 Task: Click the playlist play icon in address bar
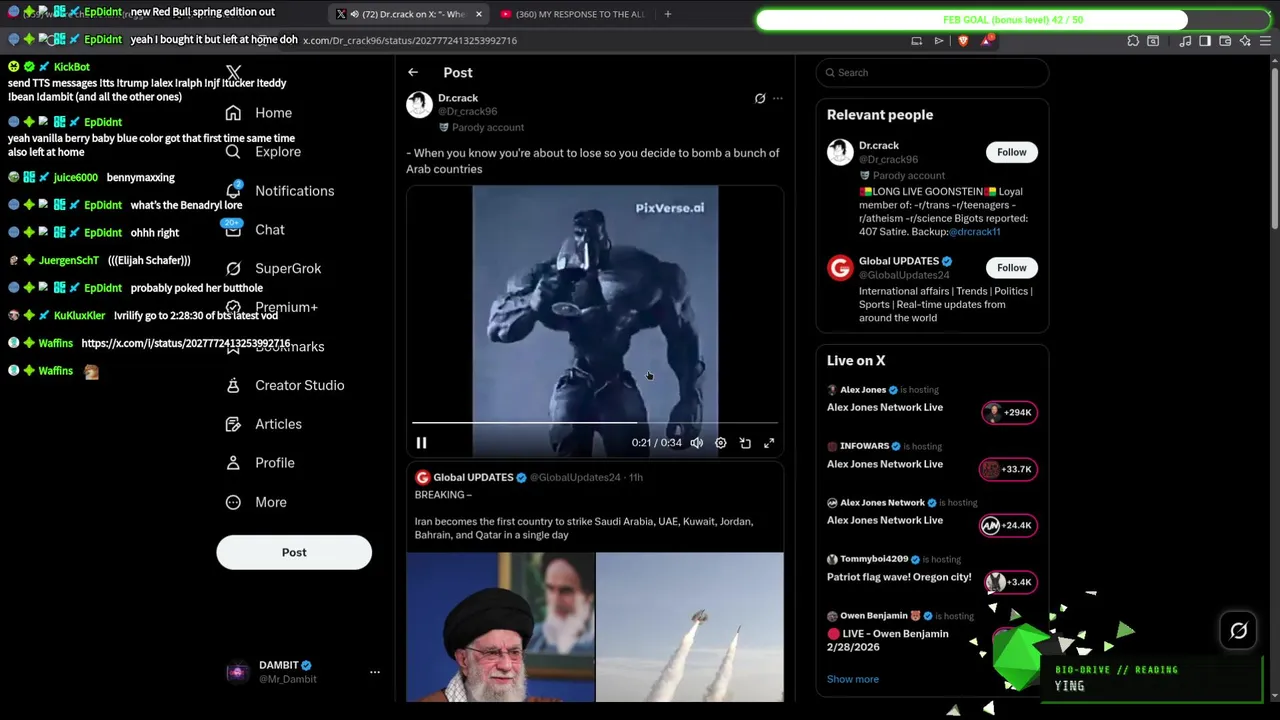pos(938,41)
